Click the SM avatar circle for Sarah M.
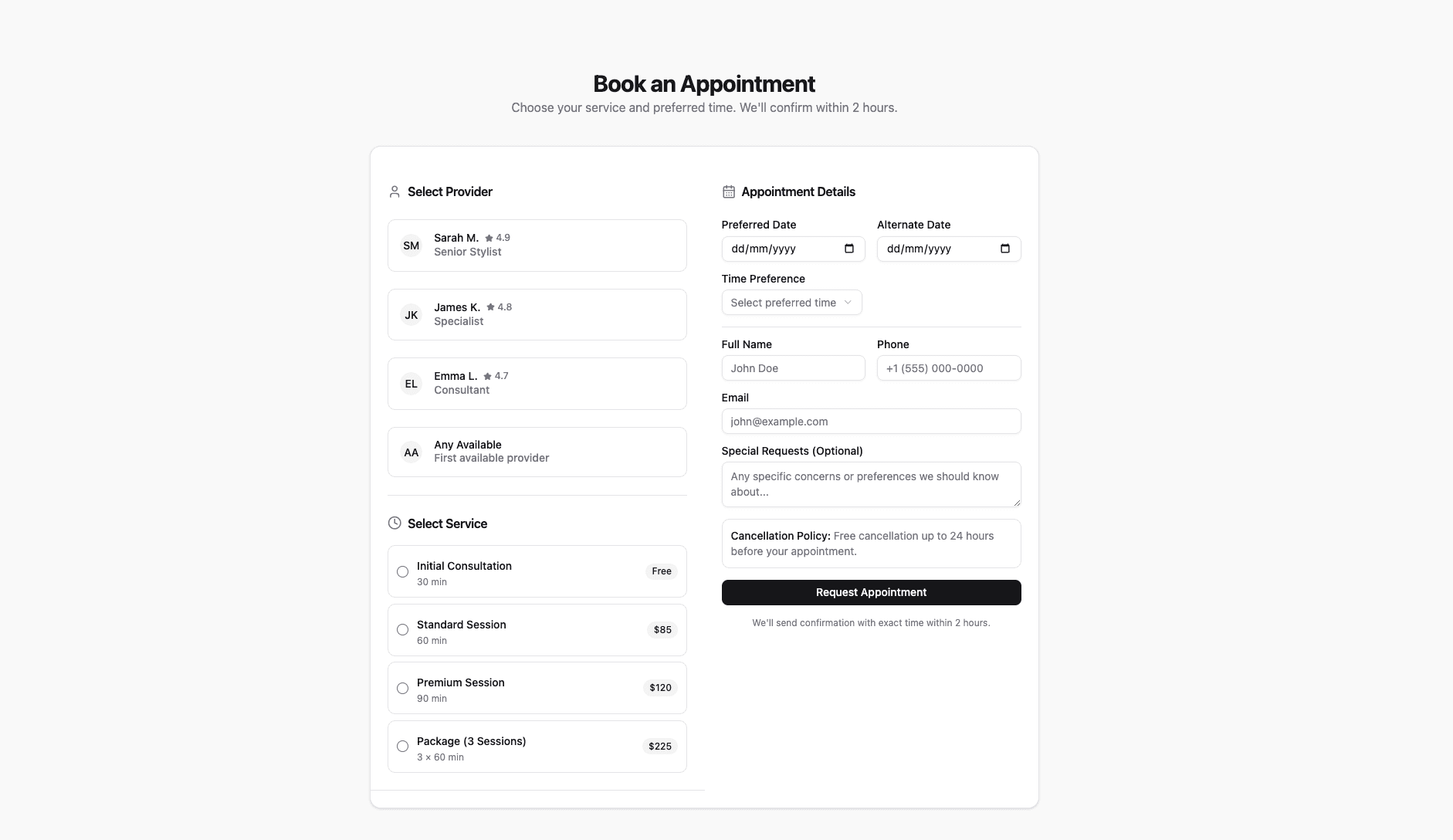Screen dimensions: 1453x840 coord(412,246)
